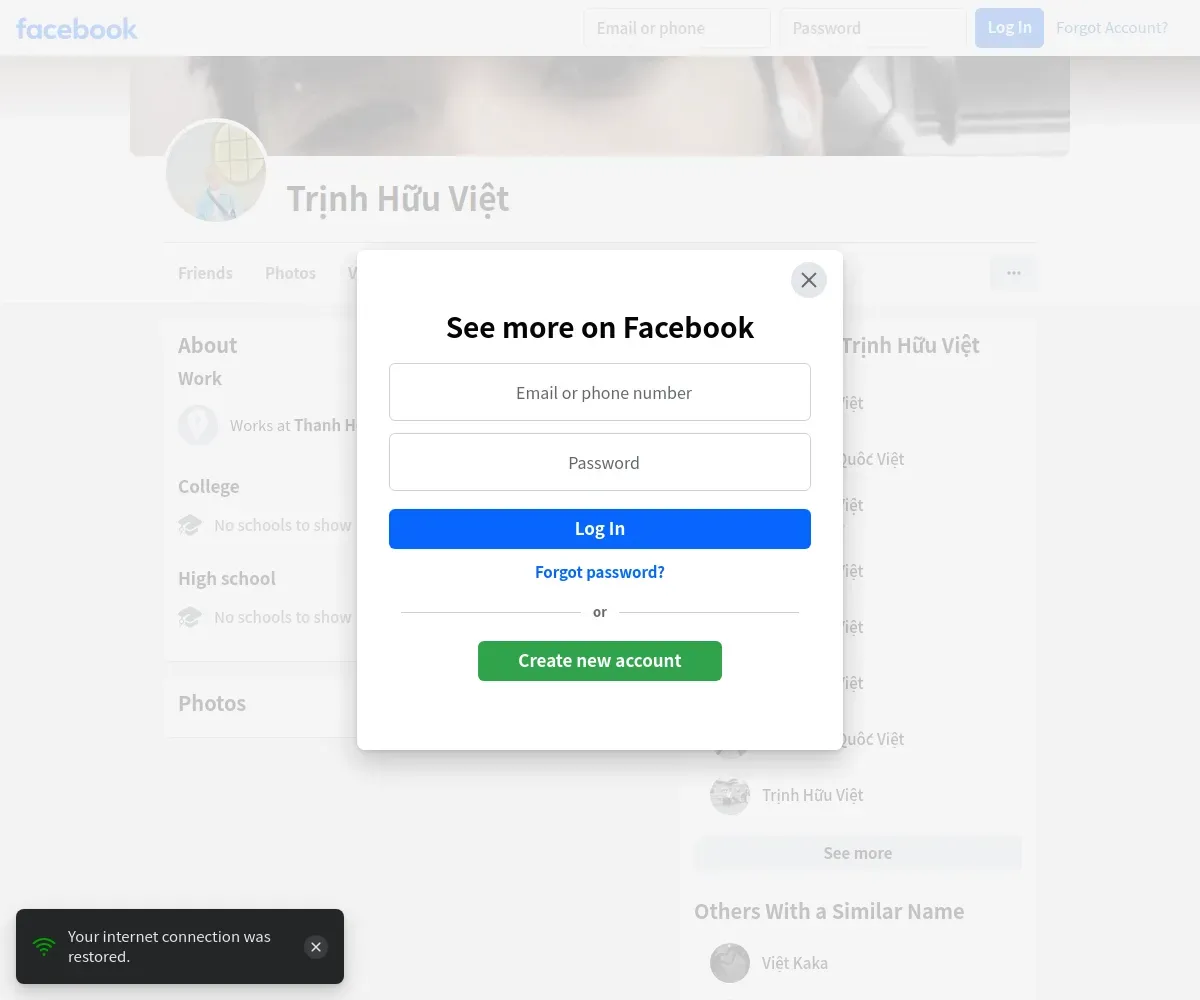Close the See more on Facebook dialog

coord(809,280)
